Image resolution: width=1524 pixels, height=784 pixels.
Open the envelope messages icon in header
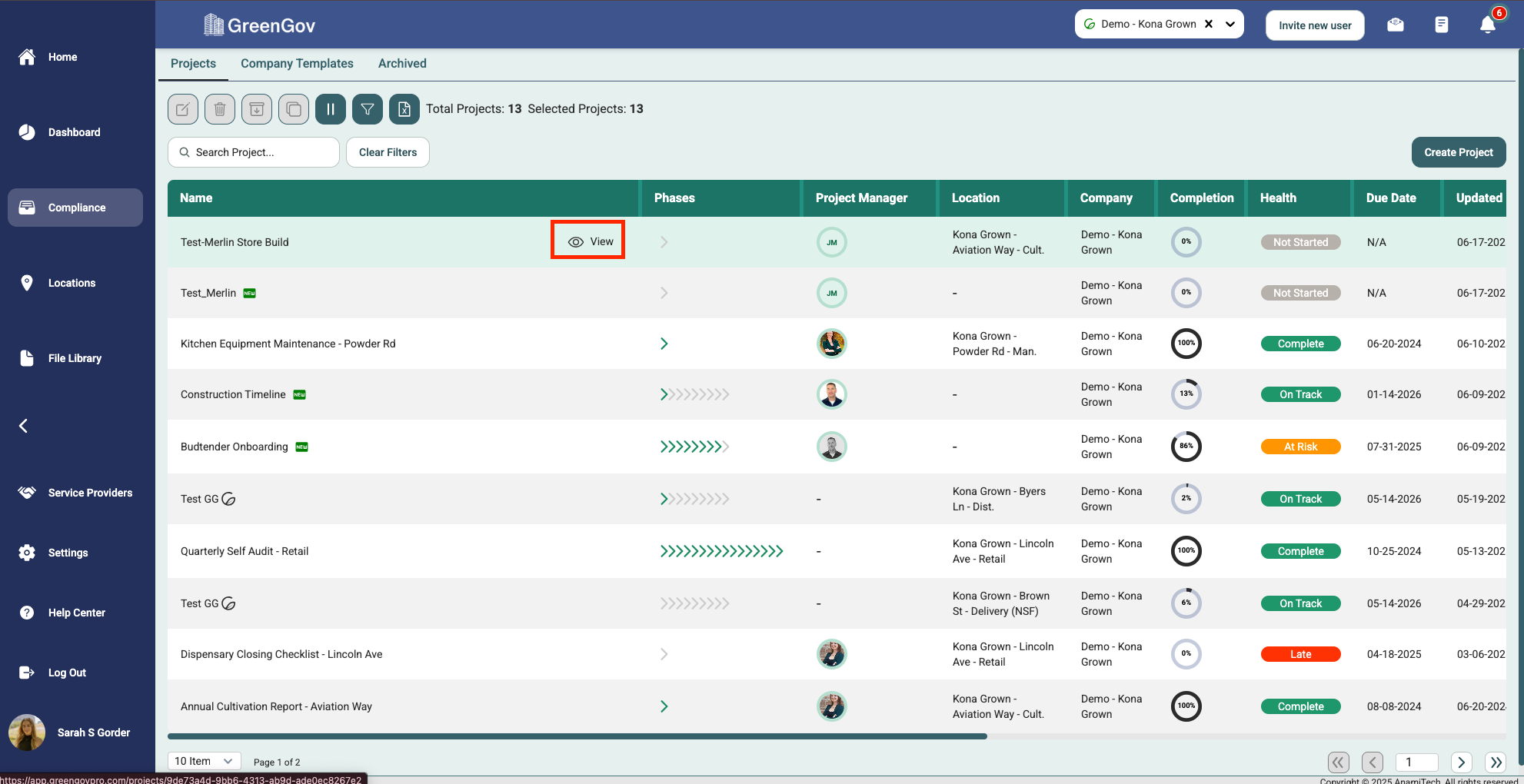pyautogui.click(x=1396, y=25)
